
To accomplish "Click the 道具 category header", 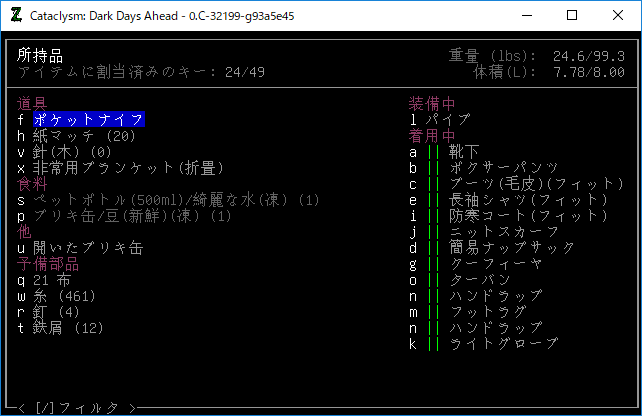I will pyautogui.click(x=32, y=104).
